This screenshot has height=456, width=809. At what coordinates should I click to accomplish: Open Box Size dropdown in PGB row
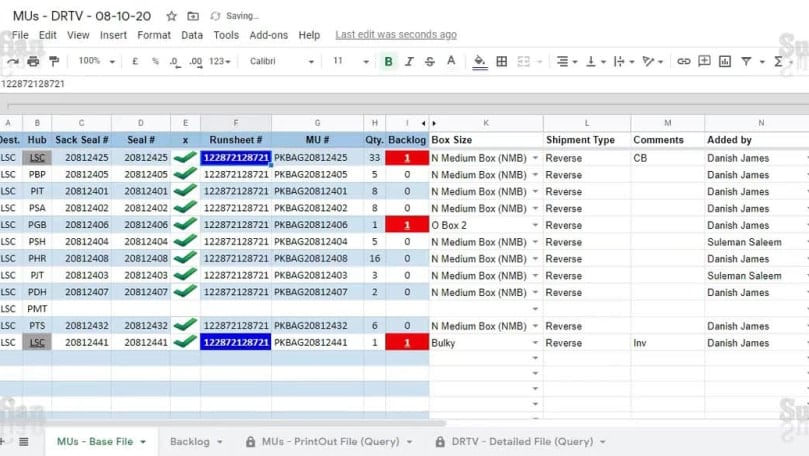click(x=535, y=225)
